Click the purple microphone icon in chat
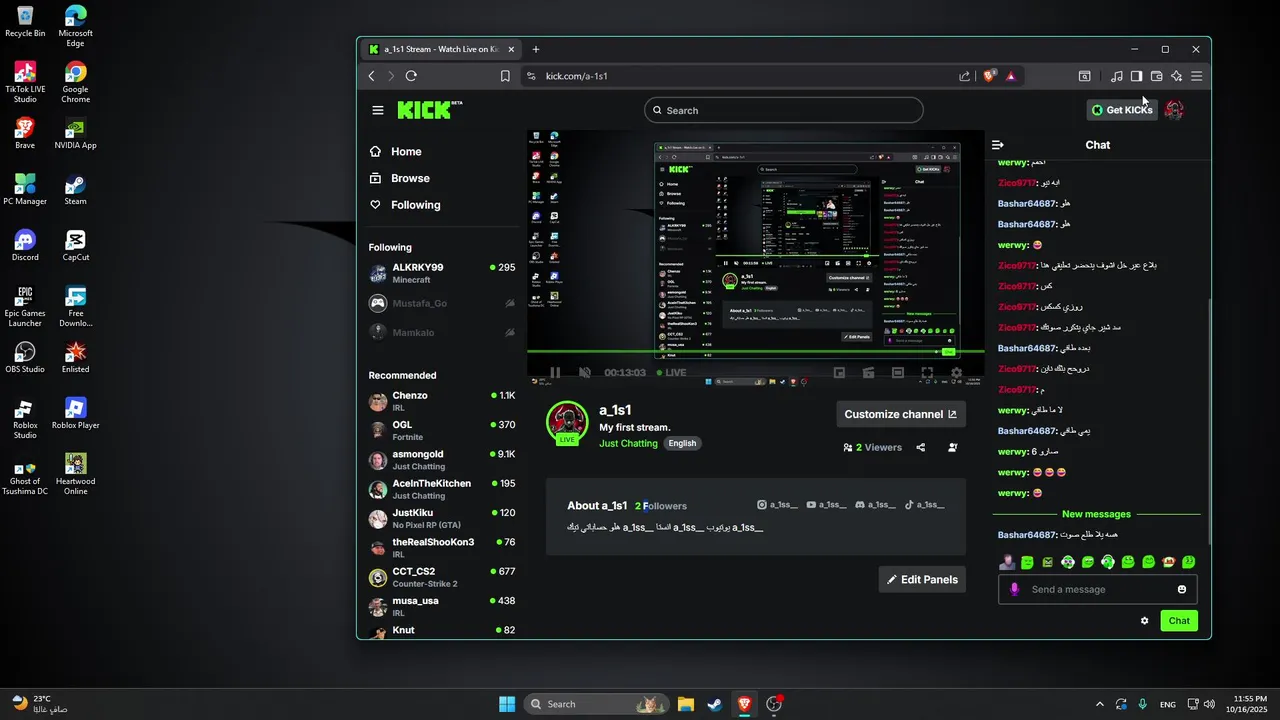 [x=1014, y=590]
